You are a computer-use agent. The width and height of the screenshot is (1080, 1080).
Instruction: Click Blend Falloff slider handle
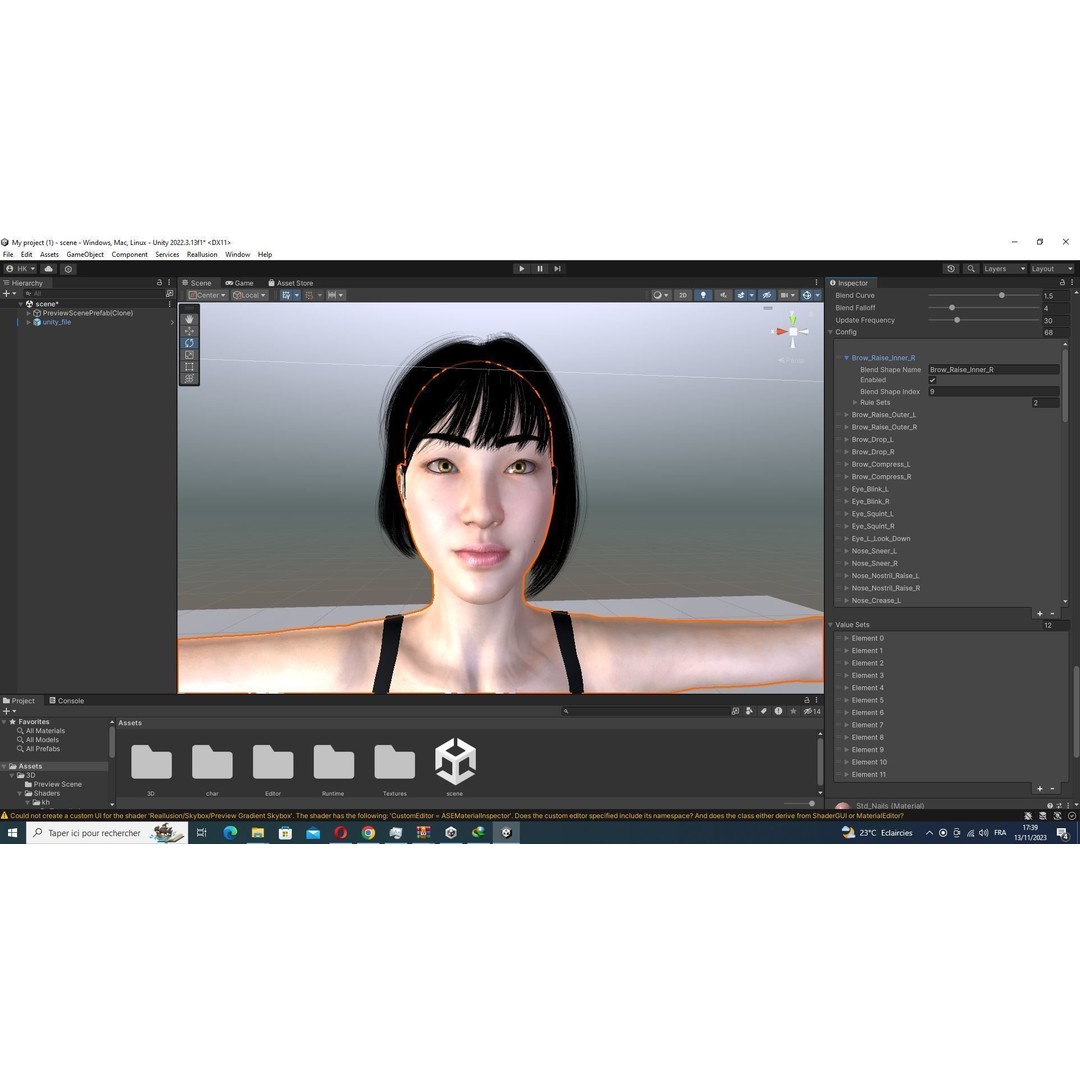[952, 308]
